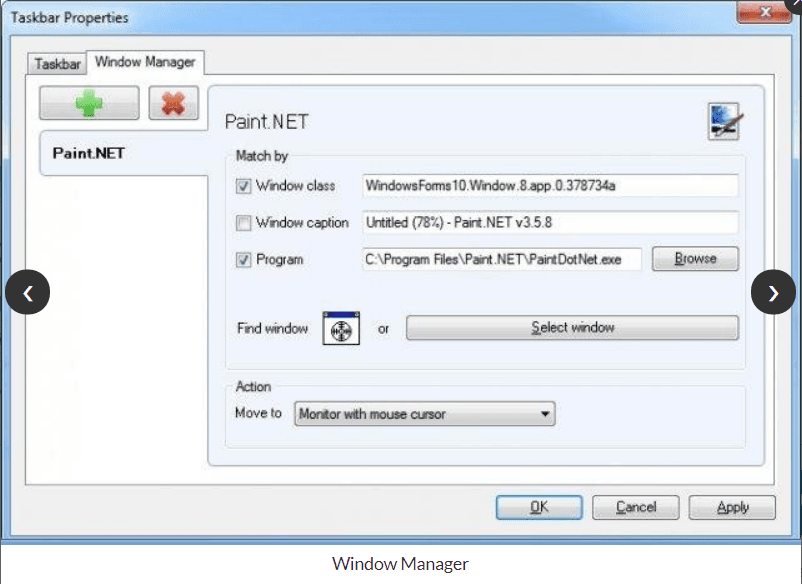Delete the selected rule using the red X
This screenshot has height=584, width=802.
[174, 102]
